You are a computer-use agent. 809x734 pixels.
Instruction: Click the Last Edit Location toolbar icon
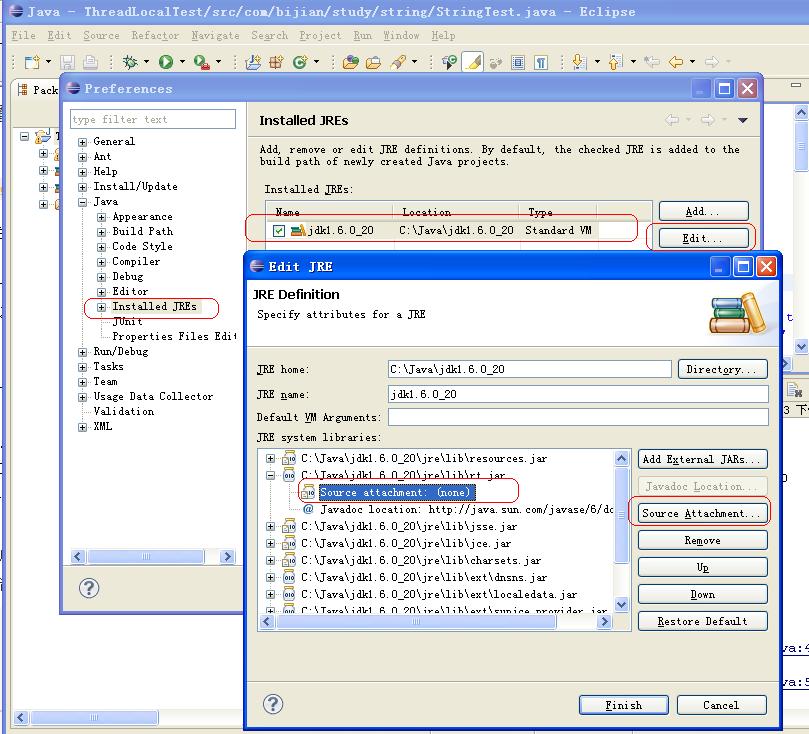tap(652, 62)
